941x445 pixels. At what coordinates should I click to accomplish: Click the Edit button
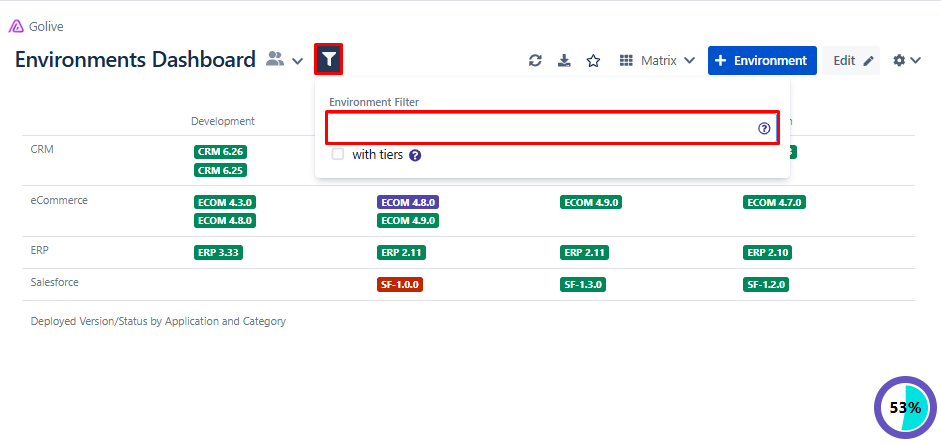pyautogui.click(x=852, y=61)
